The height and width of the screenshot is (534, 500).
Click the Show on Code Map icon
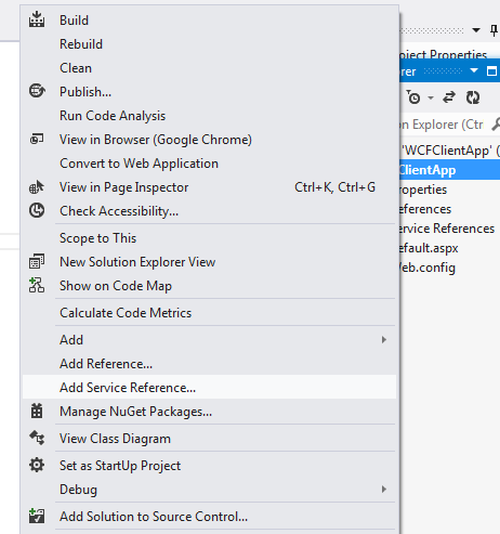coord(36,285)
